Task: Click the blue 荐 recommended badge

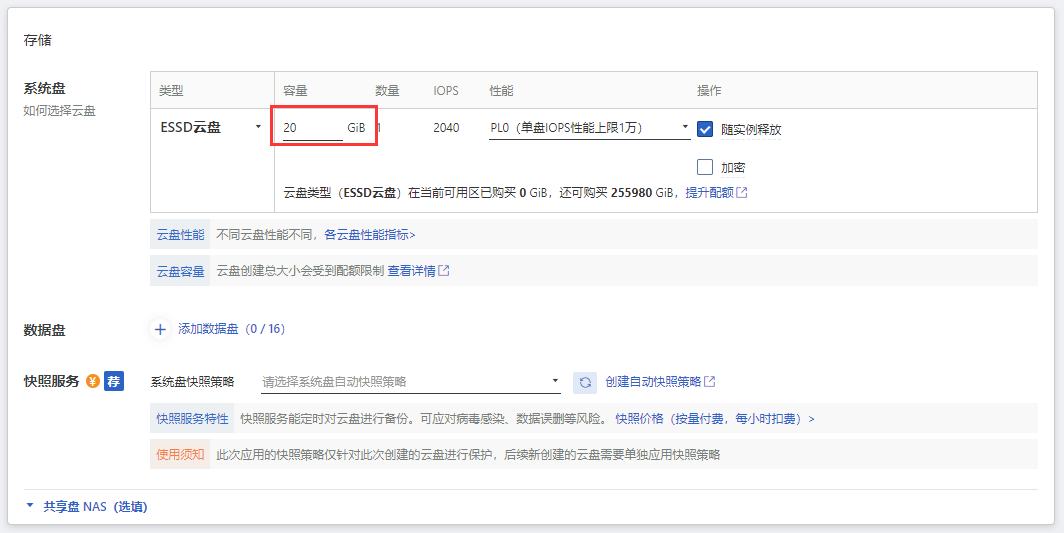Action: [x=114, y=381]
